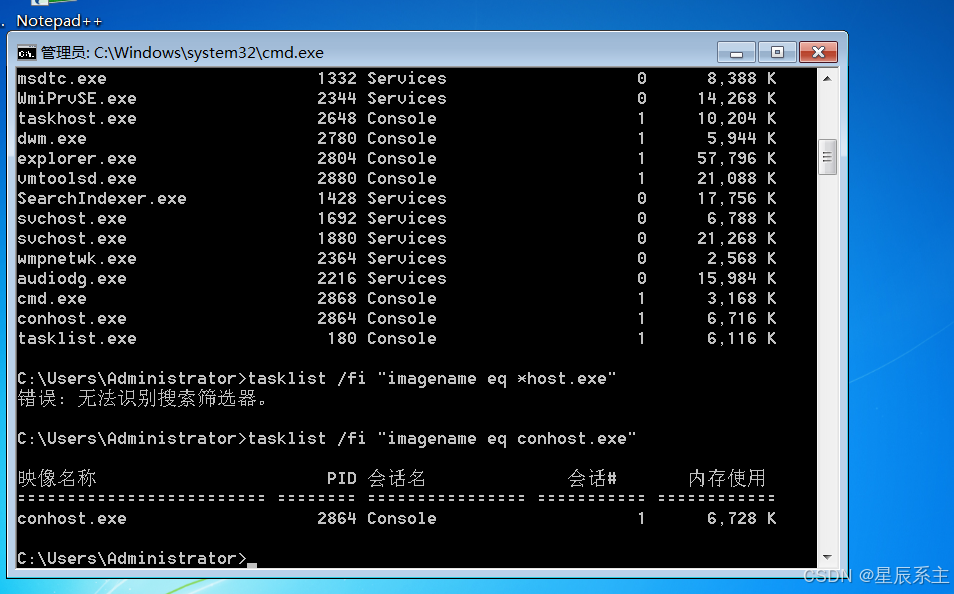
Task: Click conhost.exe in the filtered result
Action: pos(72,519)
